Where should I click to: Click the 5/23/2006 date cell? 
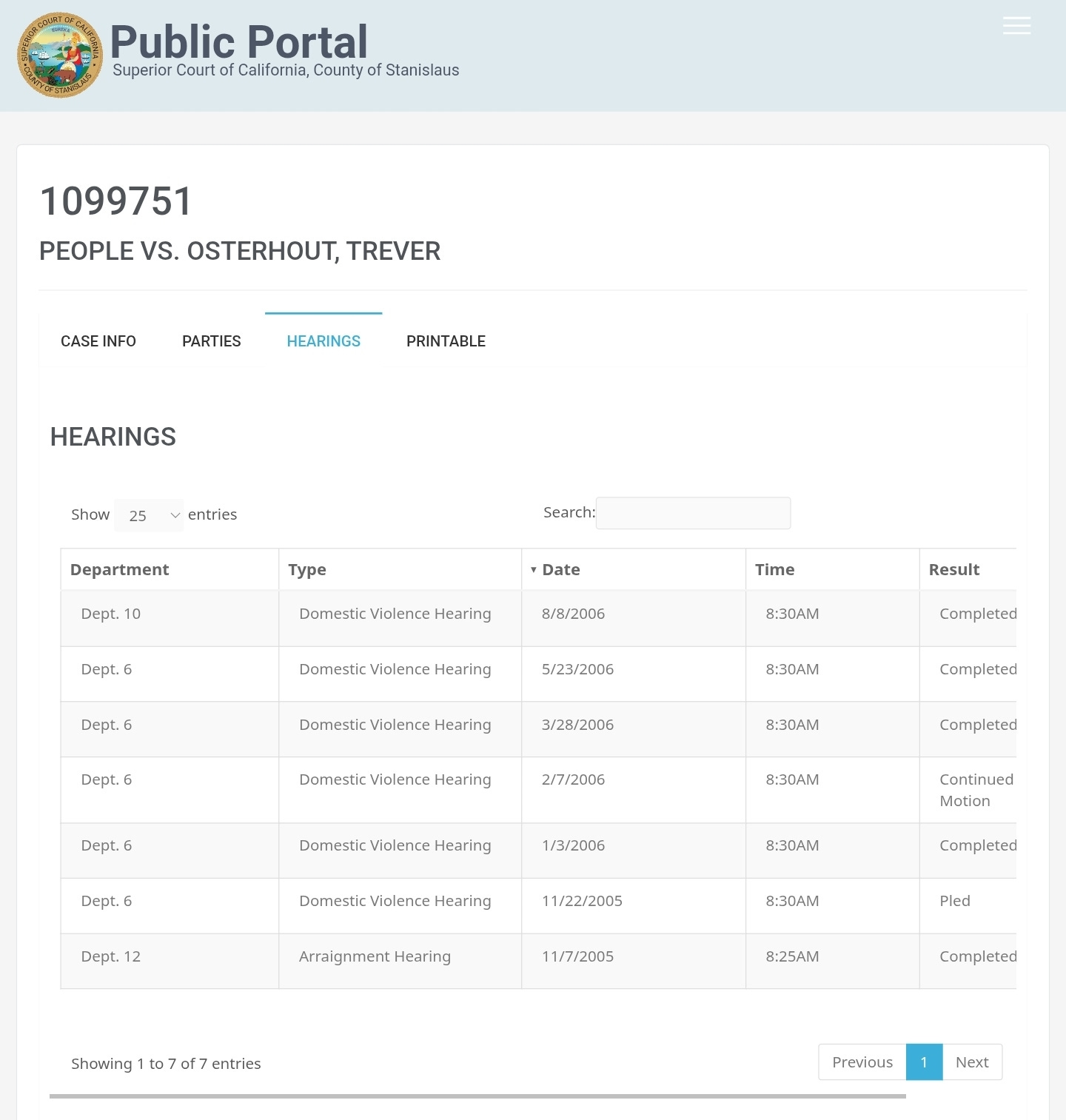[634, 674]
